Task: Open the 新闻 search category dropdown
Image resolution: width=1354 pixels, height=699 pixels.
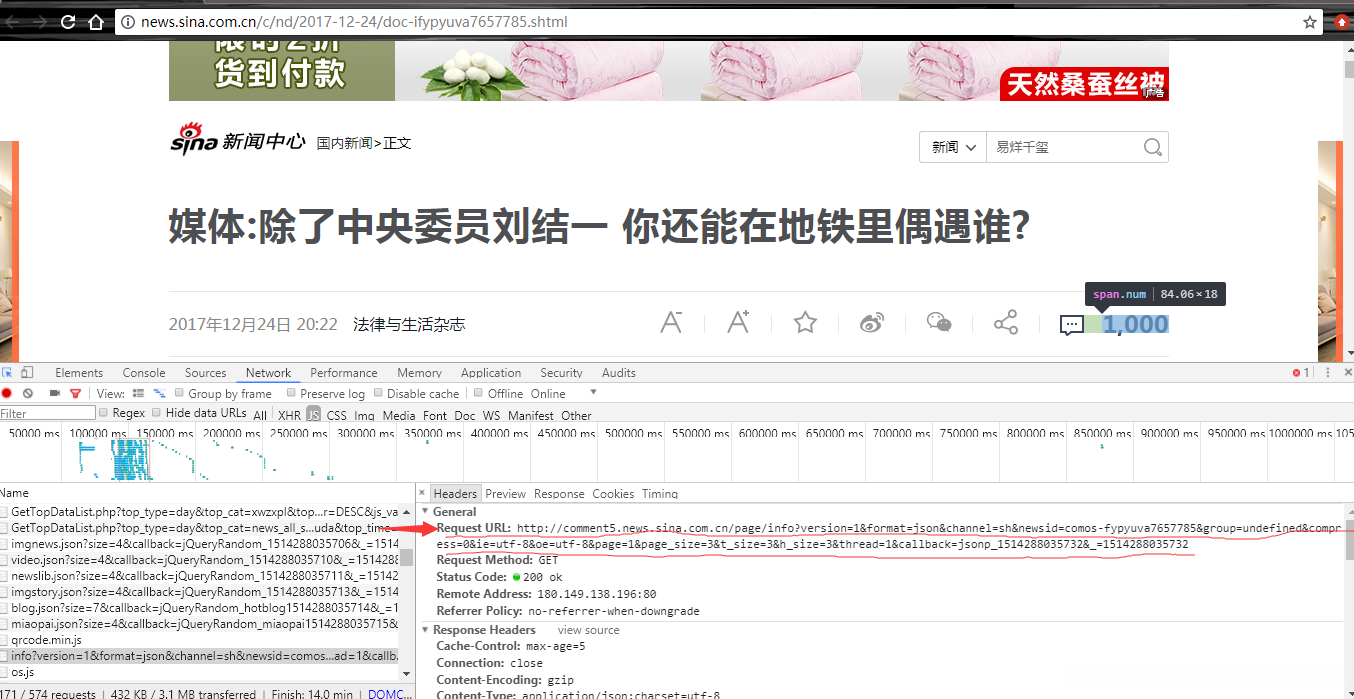Action: point(953,147)
